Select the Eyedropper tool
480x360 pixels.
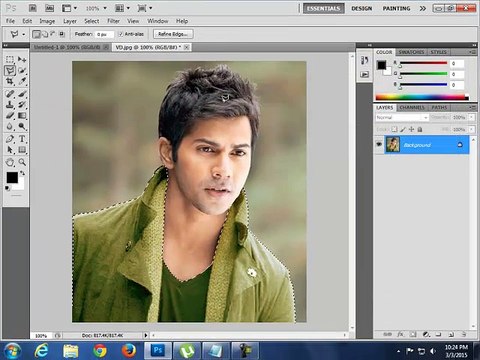pos(22,81)
